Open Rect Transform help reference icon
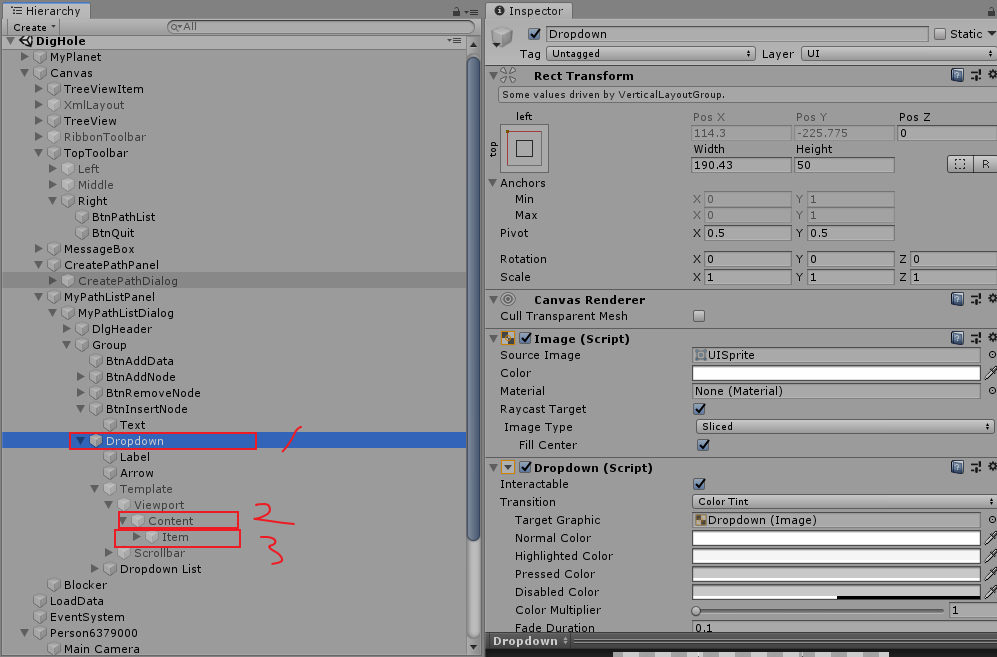Image resolution: width=997 pixels, height=657 pixels. 957,75
